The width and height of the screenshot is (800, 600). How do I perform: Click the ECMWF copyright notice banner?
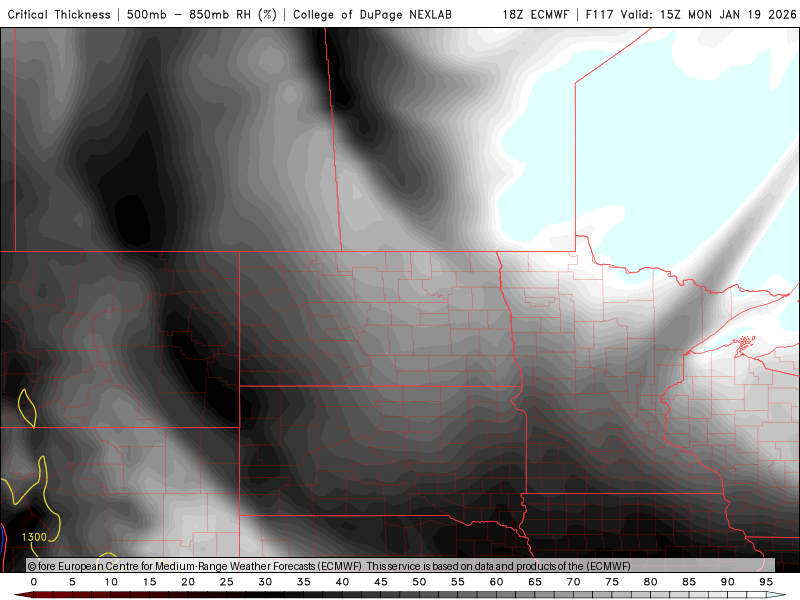[401, 566]
